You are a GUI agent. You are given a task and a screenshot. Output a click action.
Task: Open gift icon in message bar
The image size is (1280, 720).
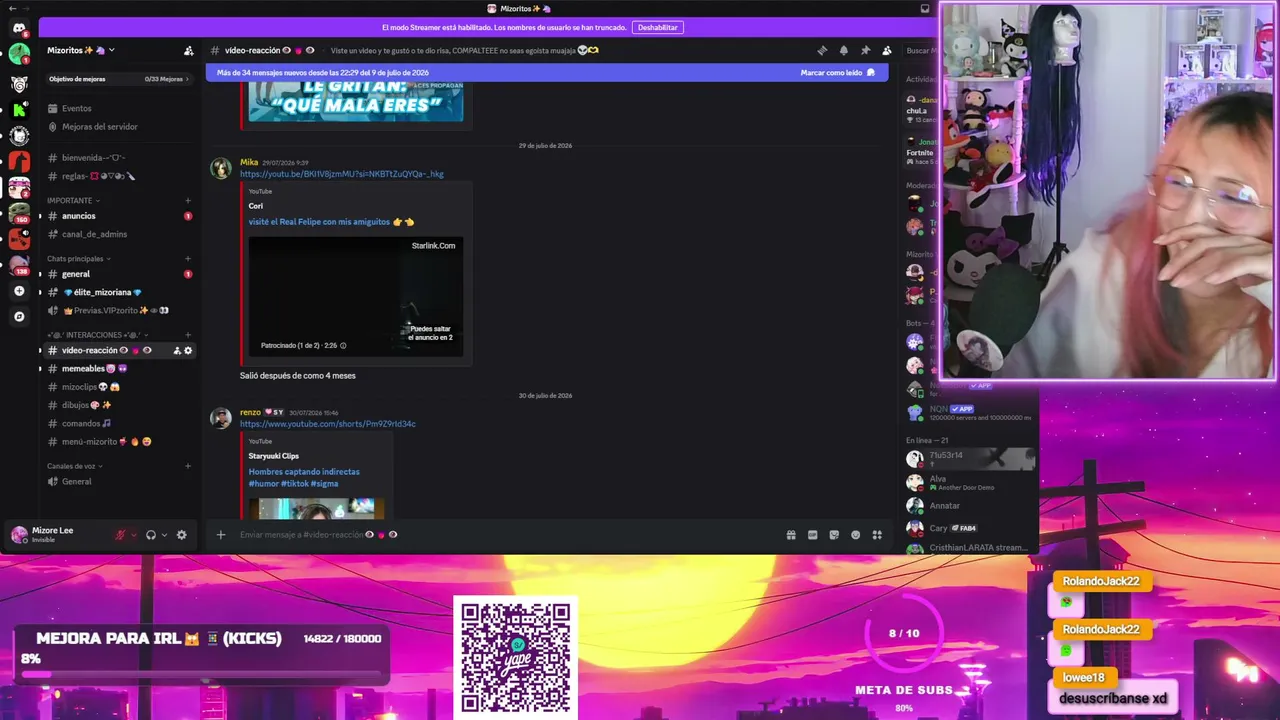791,535
